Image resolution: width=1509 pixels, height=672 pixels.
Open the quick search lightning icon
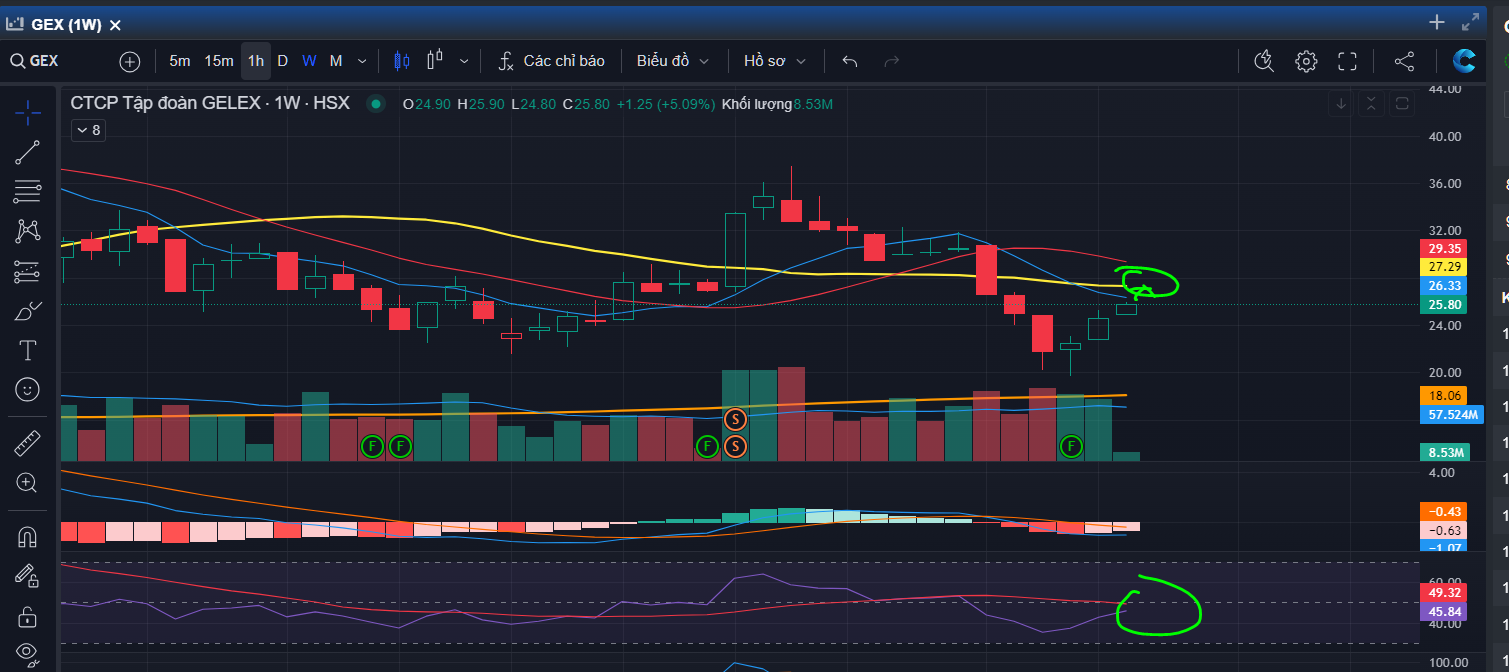point(1264,61)
